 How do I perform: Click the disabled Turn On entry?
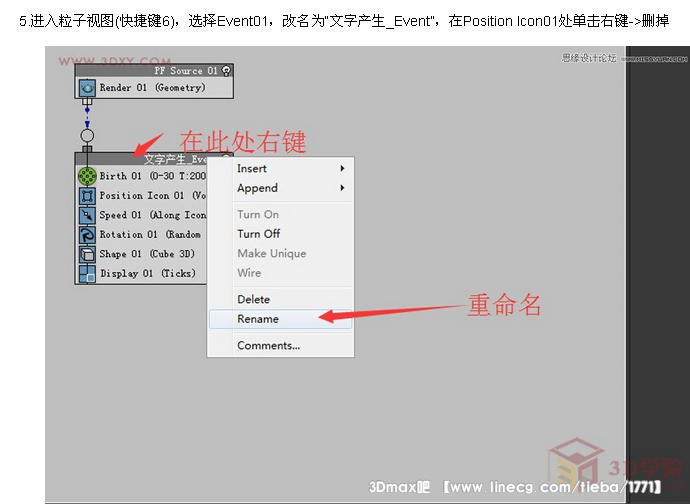tap(281, 214)
